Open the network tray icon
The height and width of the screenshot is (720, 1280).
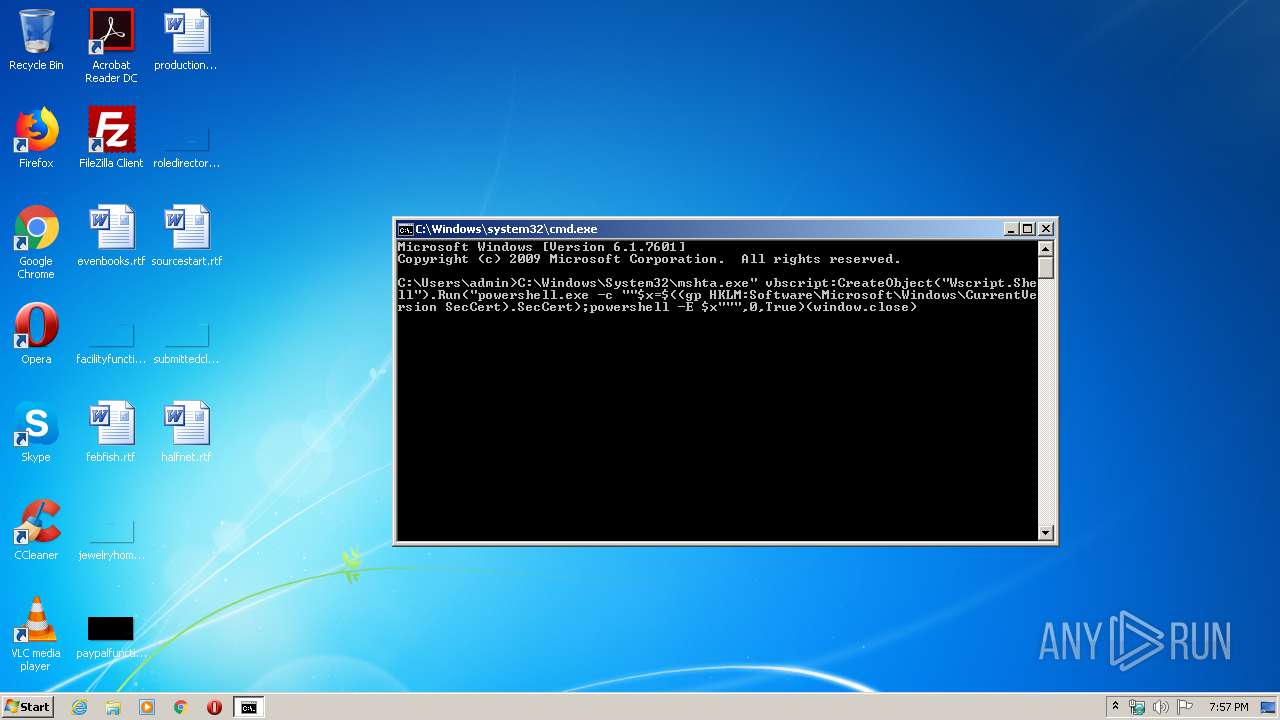pos(1137,707)
